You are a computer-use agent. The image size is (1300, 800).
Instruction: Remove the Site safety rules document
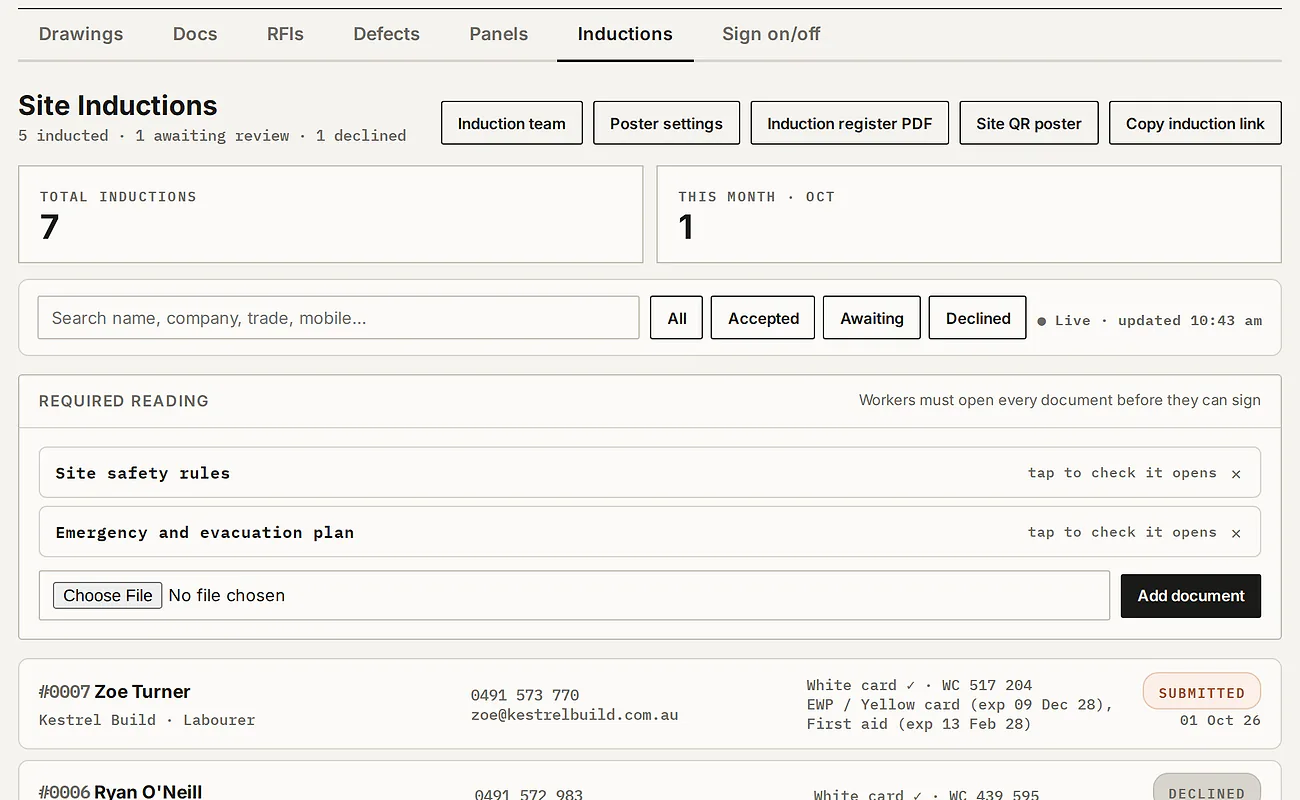pos(1236,474)
